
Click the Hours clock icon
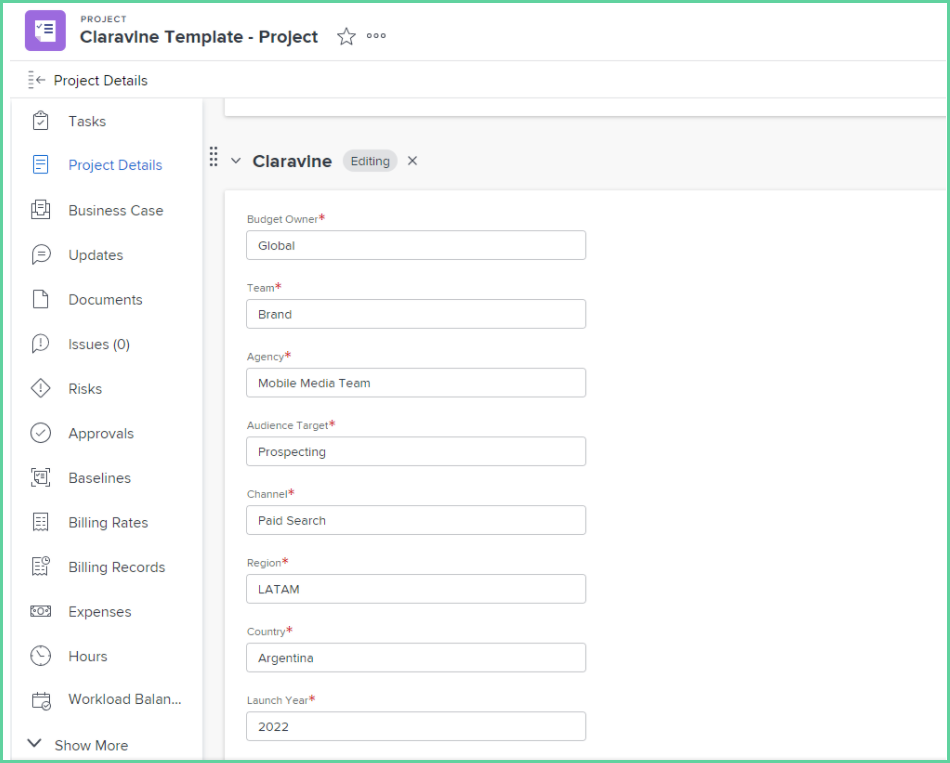click(x=41, y=656)
